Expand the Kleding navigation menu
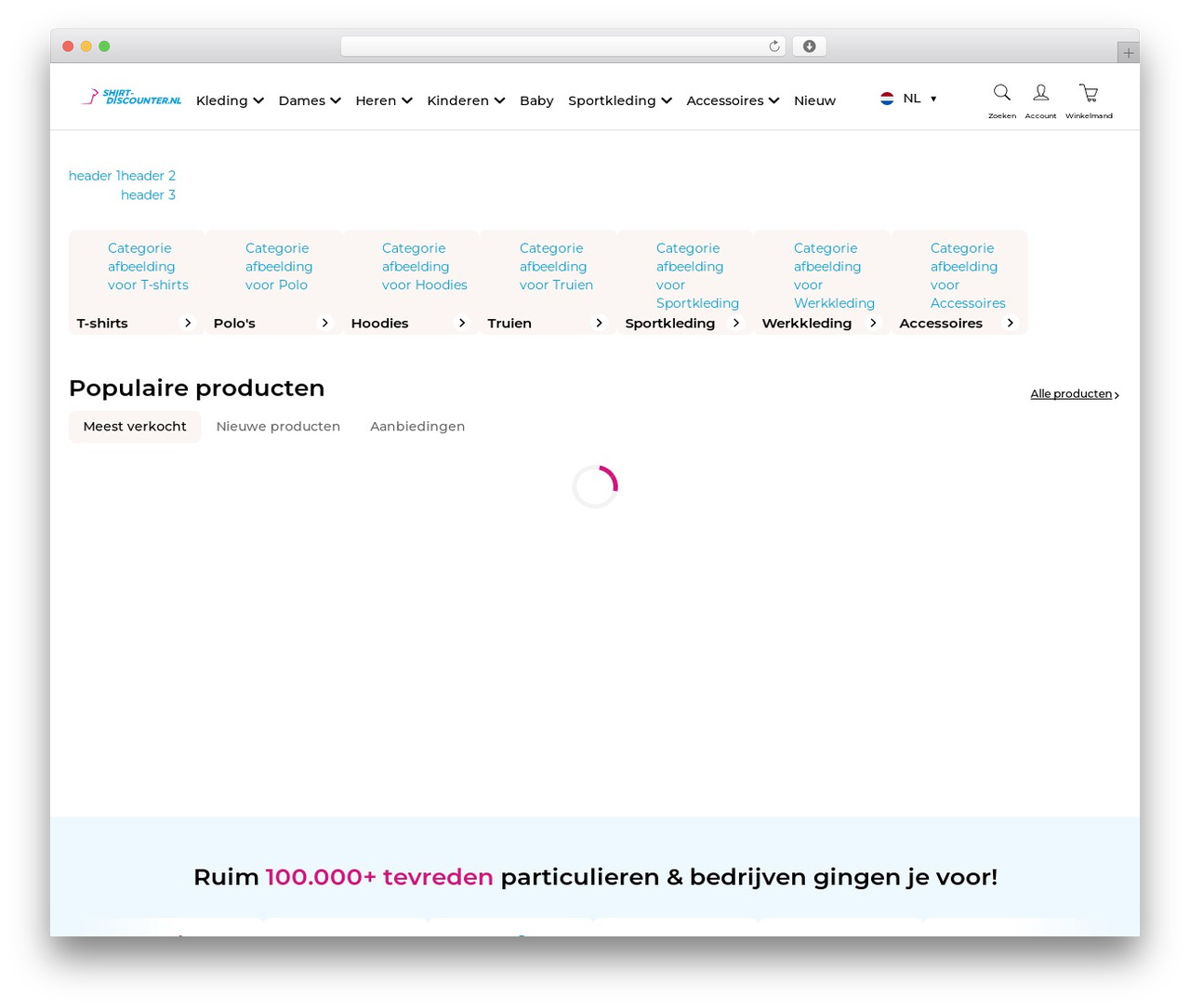The image size is (1190, 1008). pyautogui.click(x=230, y=100)
